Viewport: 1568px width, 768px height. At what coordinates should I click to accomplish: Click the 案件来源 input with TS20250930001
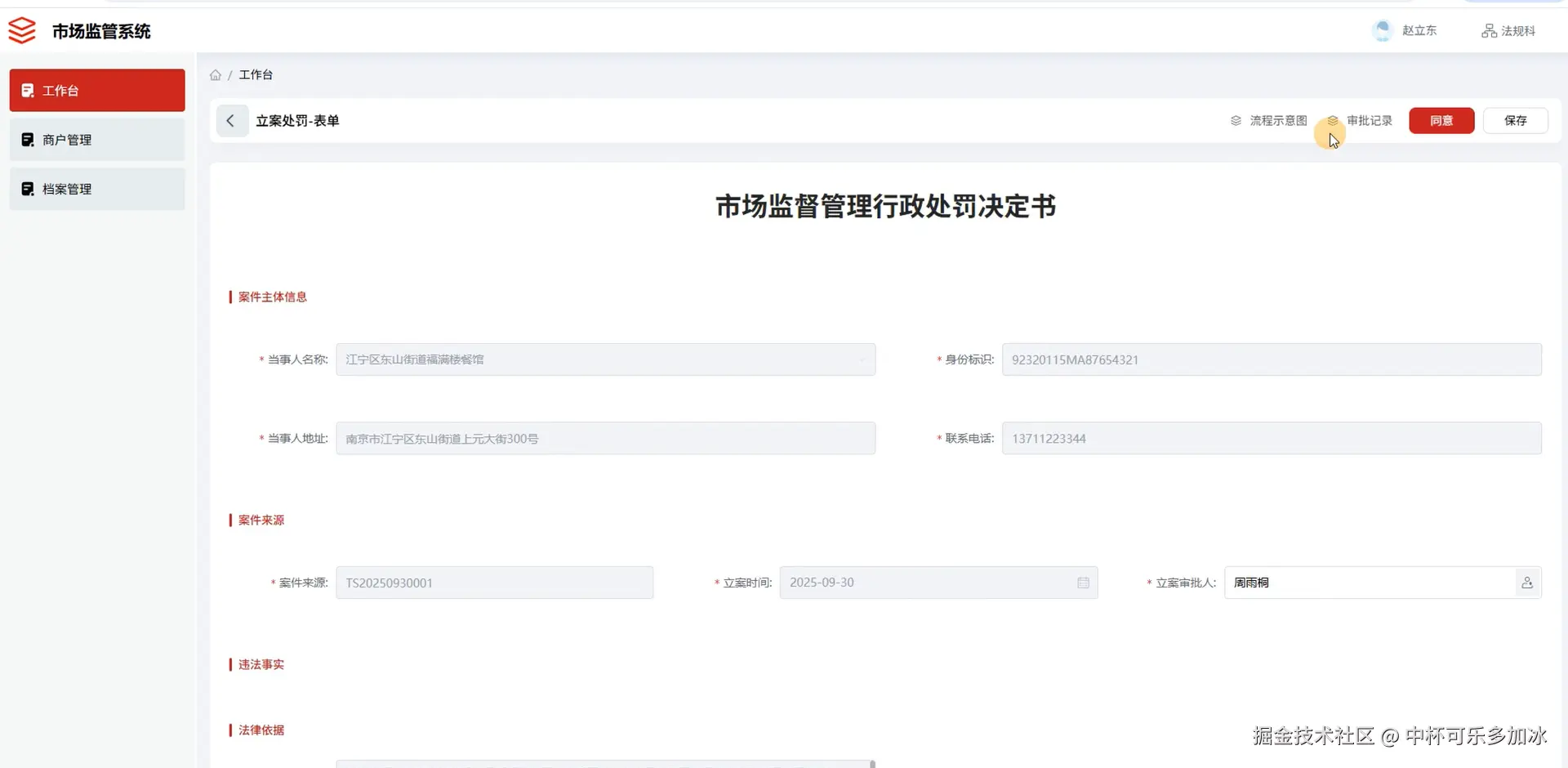(495, 583)
